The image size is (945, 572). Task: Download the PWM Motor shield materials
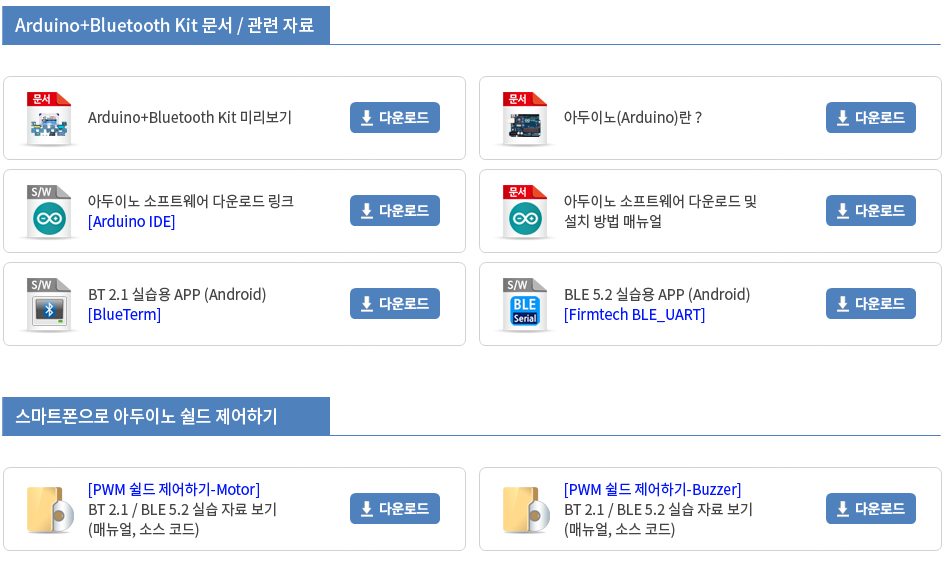tap(395, 509)
